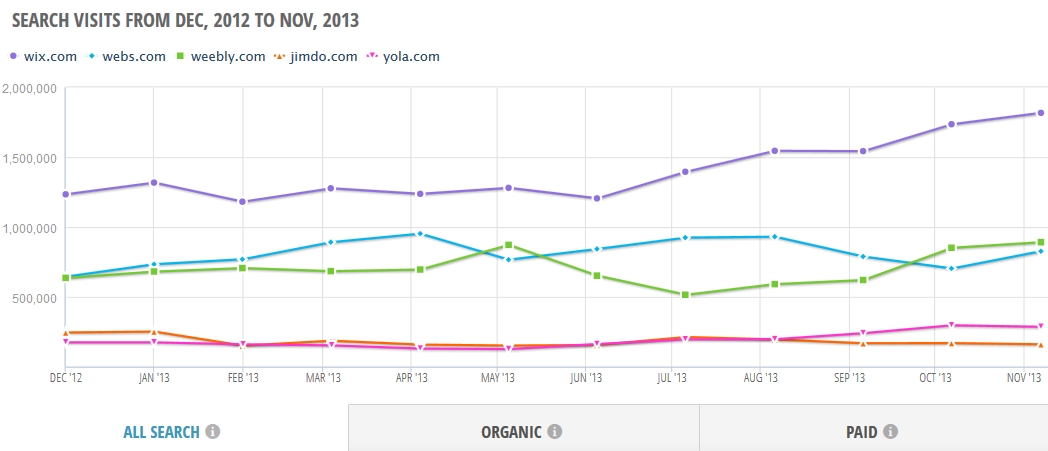This screenshot has width=1048, height=451.
Task: Open the PAID info icon
Action: pyautogui.click(x=890, y=432)
